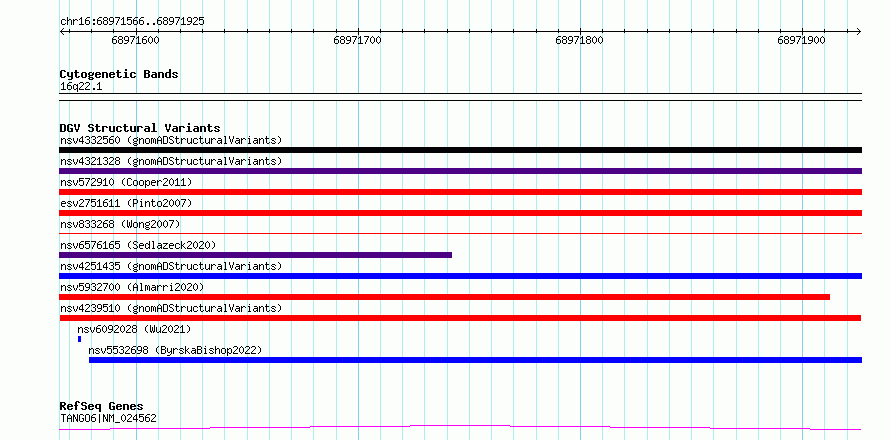
Task: Open the nsv4321328 (gnomADStructuralVariants) label
Action: pyautogui.click(x=171, y=161)
